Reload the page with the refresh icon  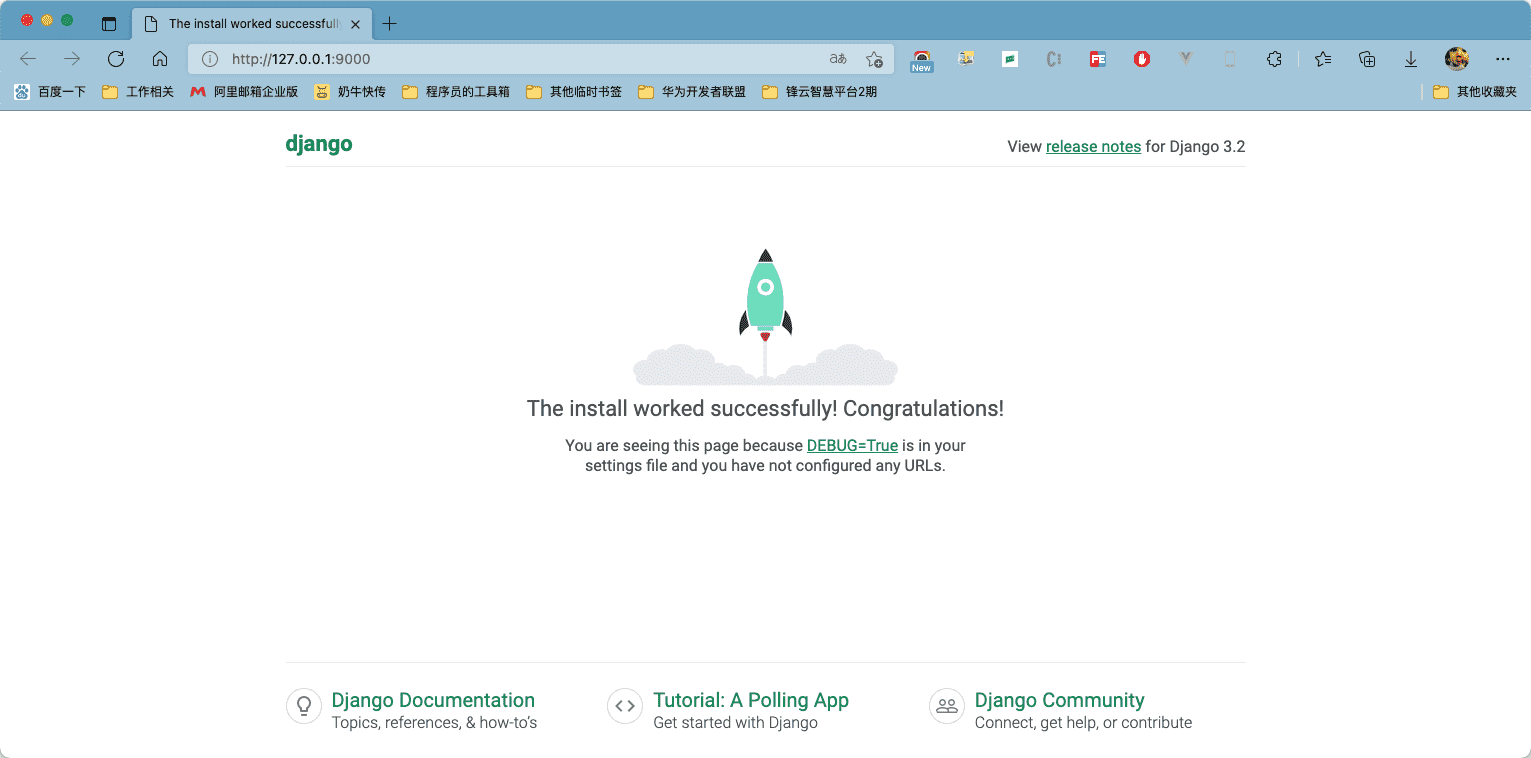[116, 59]
